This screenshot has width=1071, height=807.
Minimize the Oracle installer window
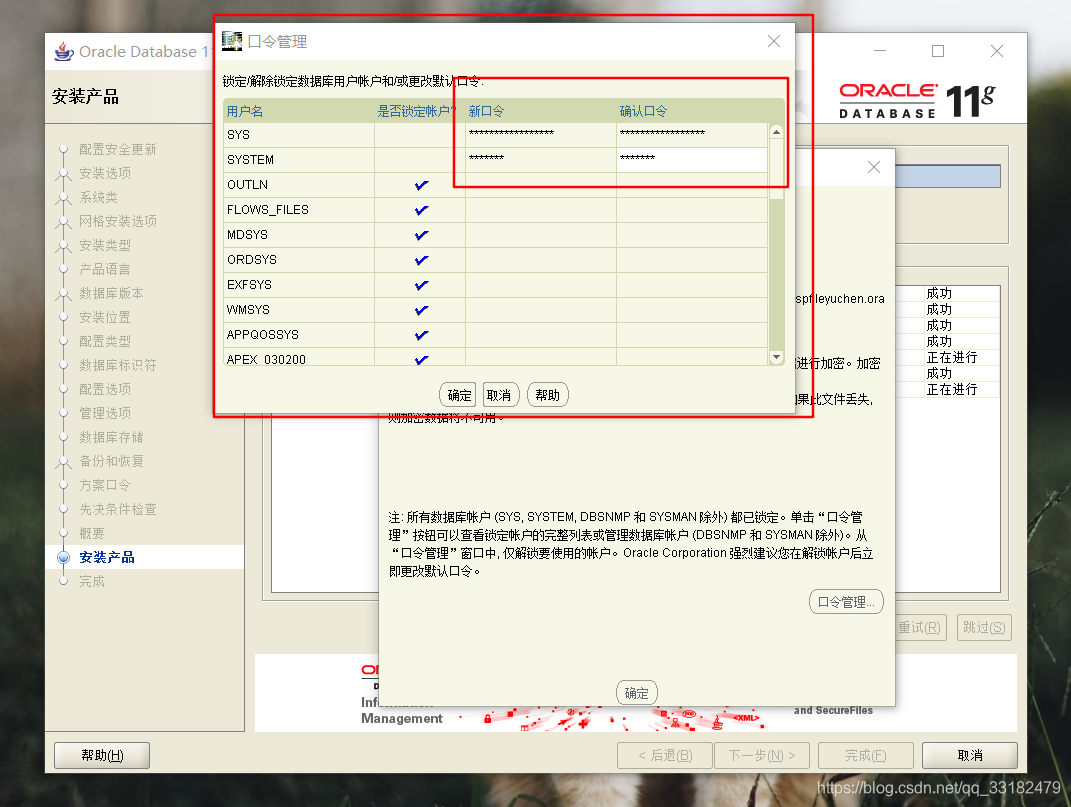click(x=880, y=51)
